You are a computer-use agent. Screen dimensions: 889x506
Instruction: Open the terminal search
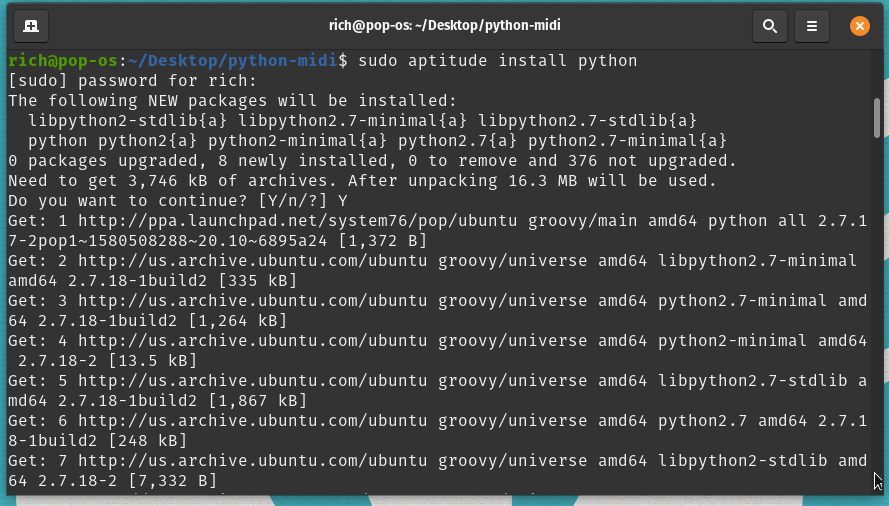pyautogui.click(x=769, y=26)
